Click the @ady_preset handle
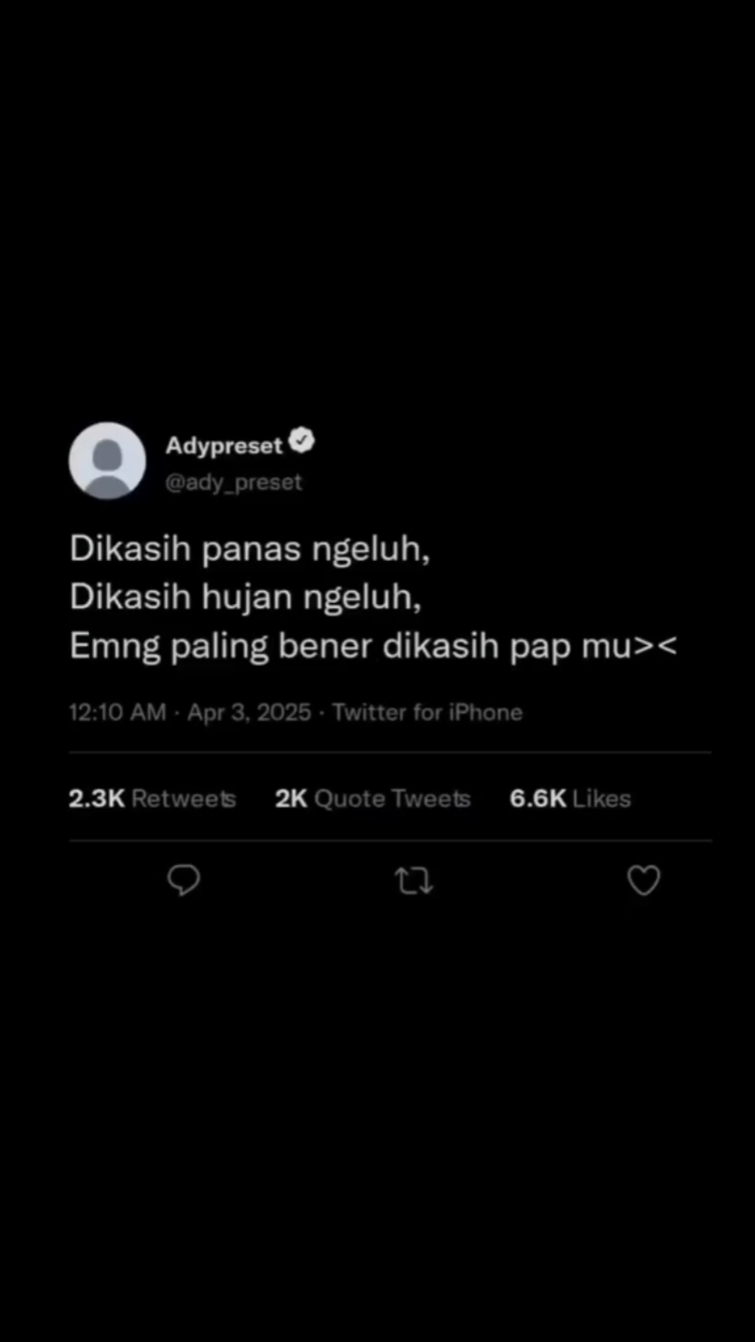The width and height of the screenshot is (755, 1342). tap(233, 483)
